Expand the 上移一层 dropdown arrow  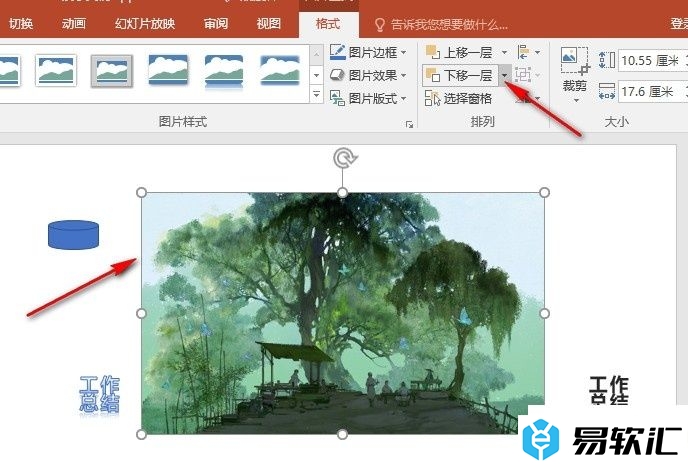pyautogui.click(x=505, y=53)
